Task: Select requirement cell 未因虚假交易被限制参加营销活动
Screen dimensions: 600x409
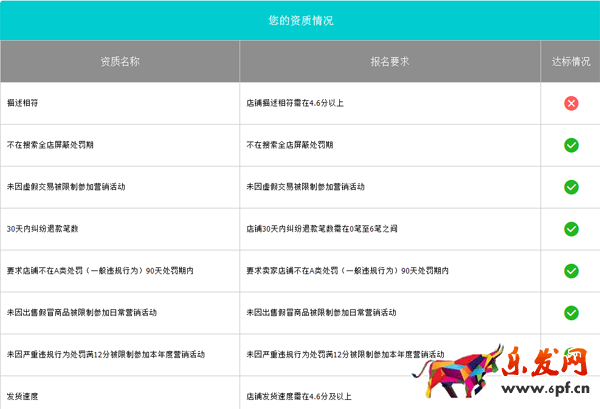Action: tap(390, 187)
